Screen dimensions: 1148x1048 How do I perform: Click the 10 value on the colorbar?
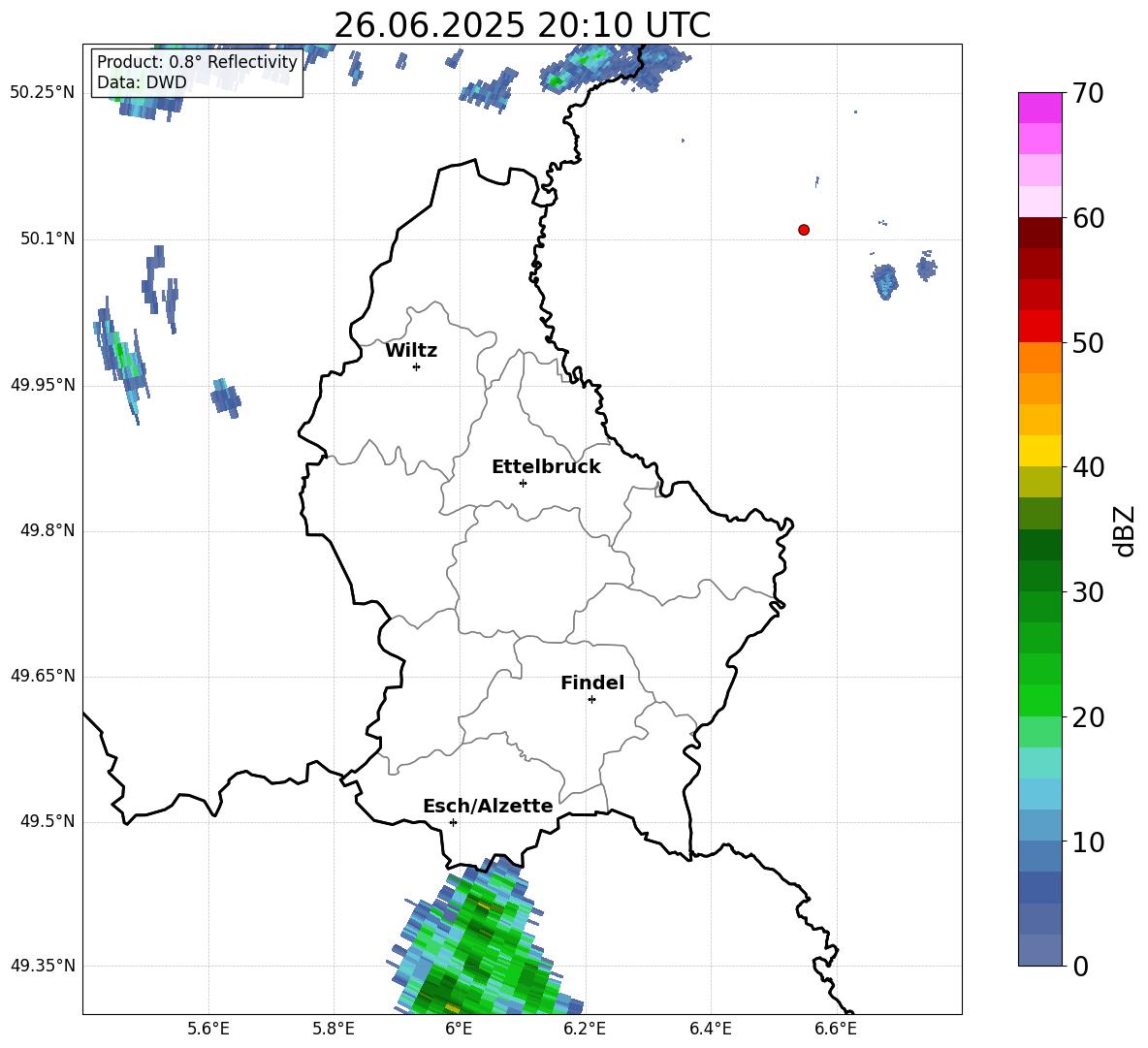coord(1088,842)
